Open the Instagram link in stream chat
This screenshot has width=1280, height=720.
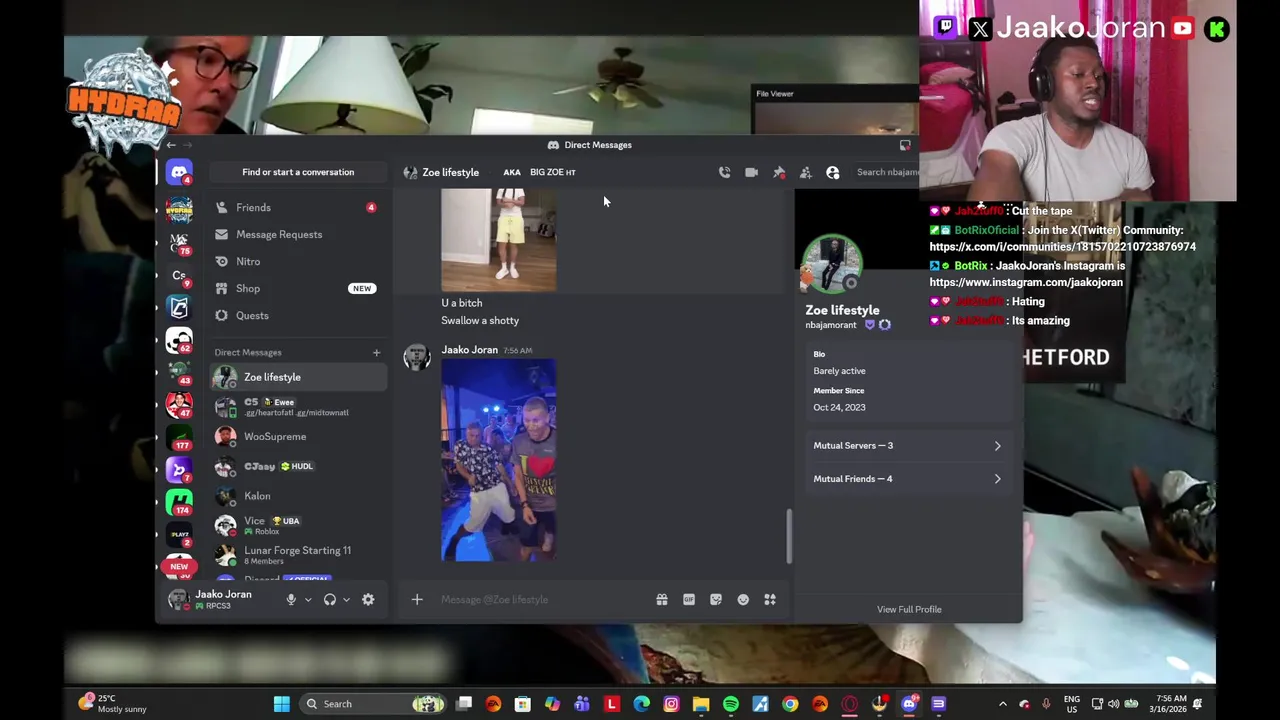coord(1026,283)
